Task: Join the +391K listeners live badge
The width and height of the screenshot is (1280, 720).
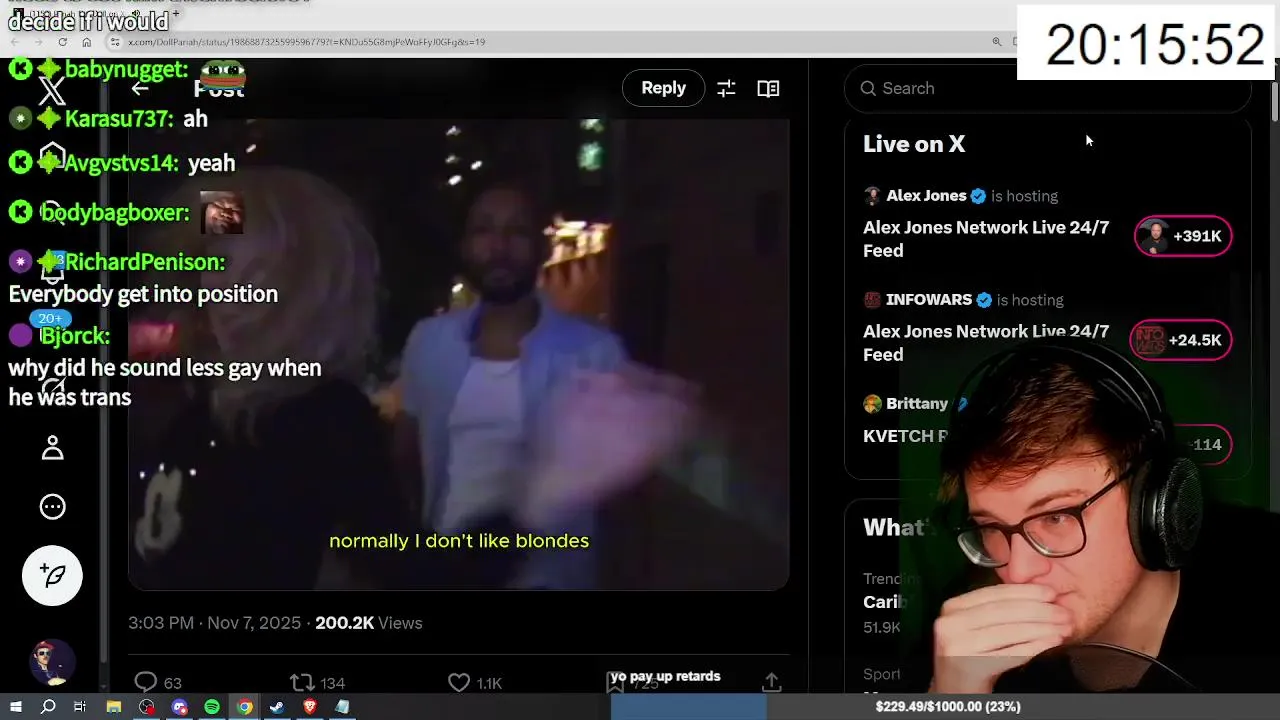Action: point(1183,236)
